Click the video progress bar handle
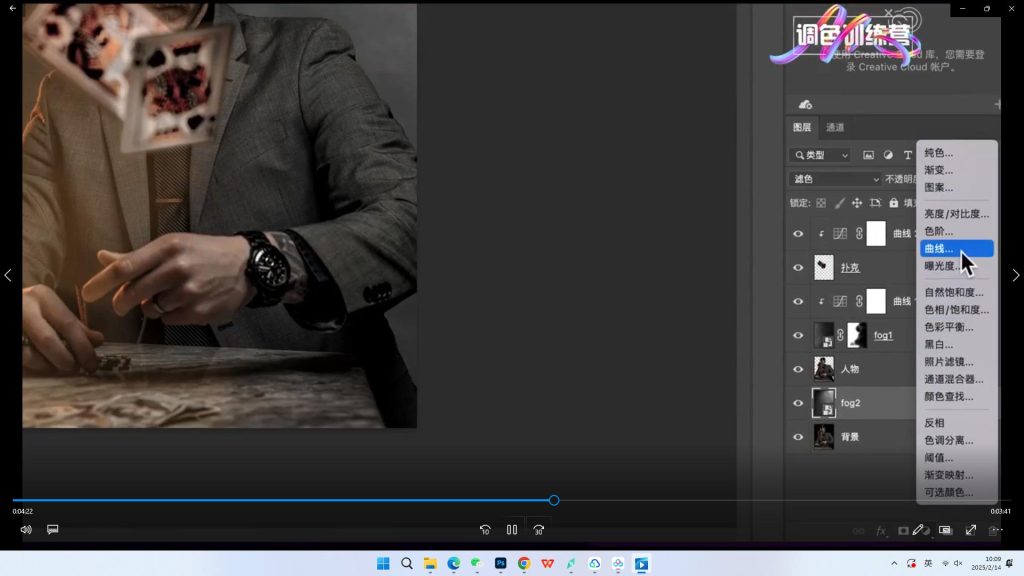This screenshot has height=576, width=1024. click(x=554, y=500)
